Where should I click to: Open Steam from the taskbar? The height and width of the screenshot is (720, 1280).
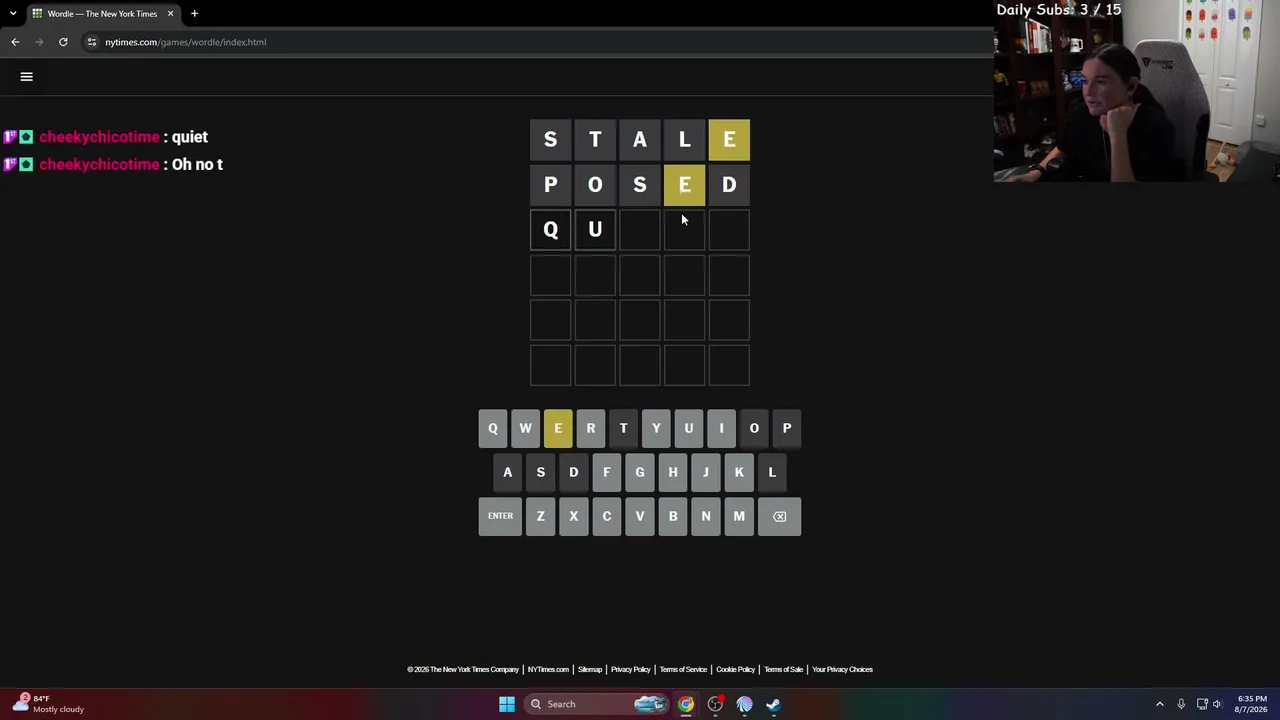(x=773, y=704)
